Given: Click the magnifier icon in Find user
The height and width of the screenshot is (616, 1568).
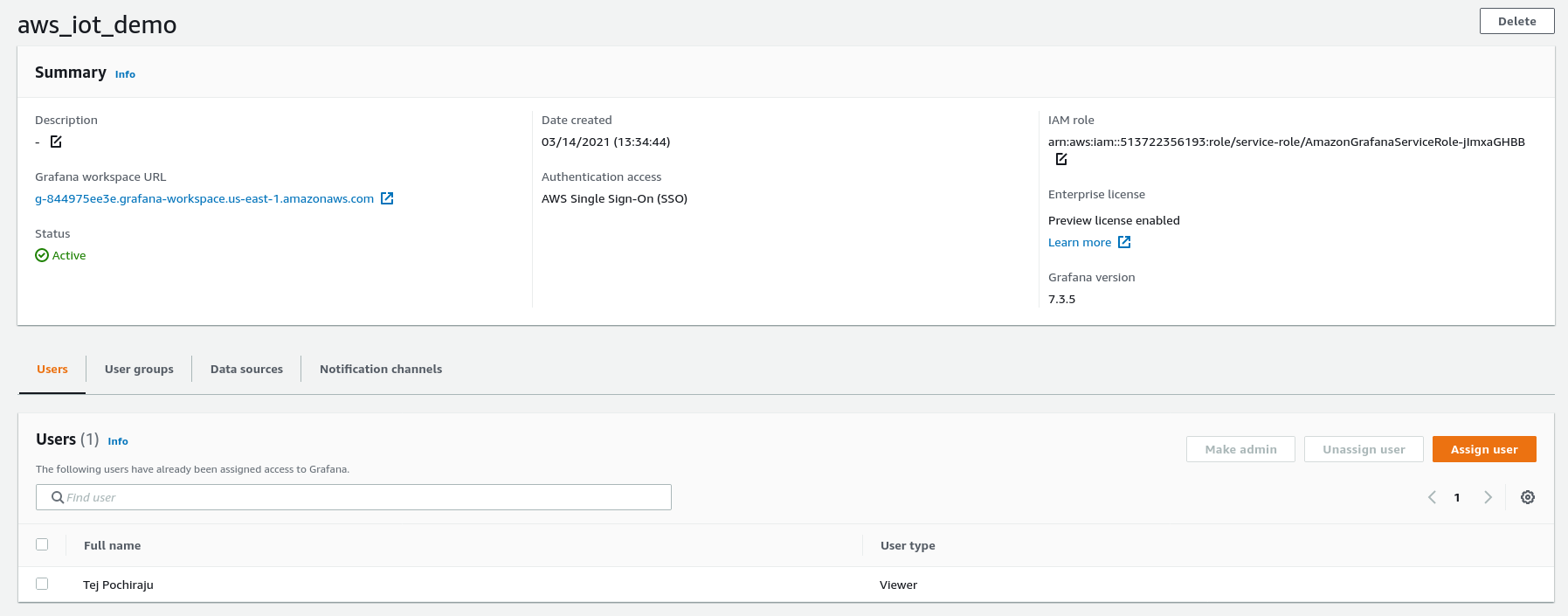Looking at the screenshot, I should click(x=58, y=497).
